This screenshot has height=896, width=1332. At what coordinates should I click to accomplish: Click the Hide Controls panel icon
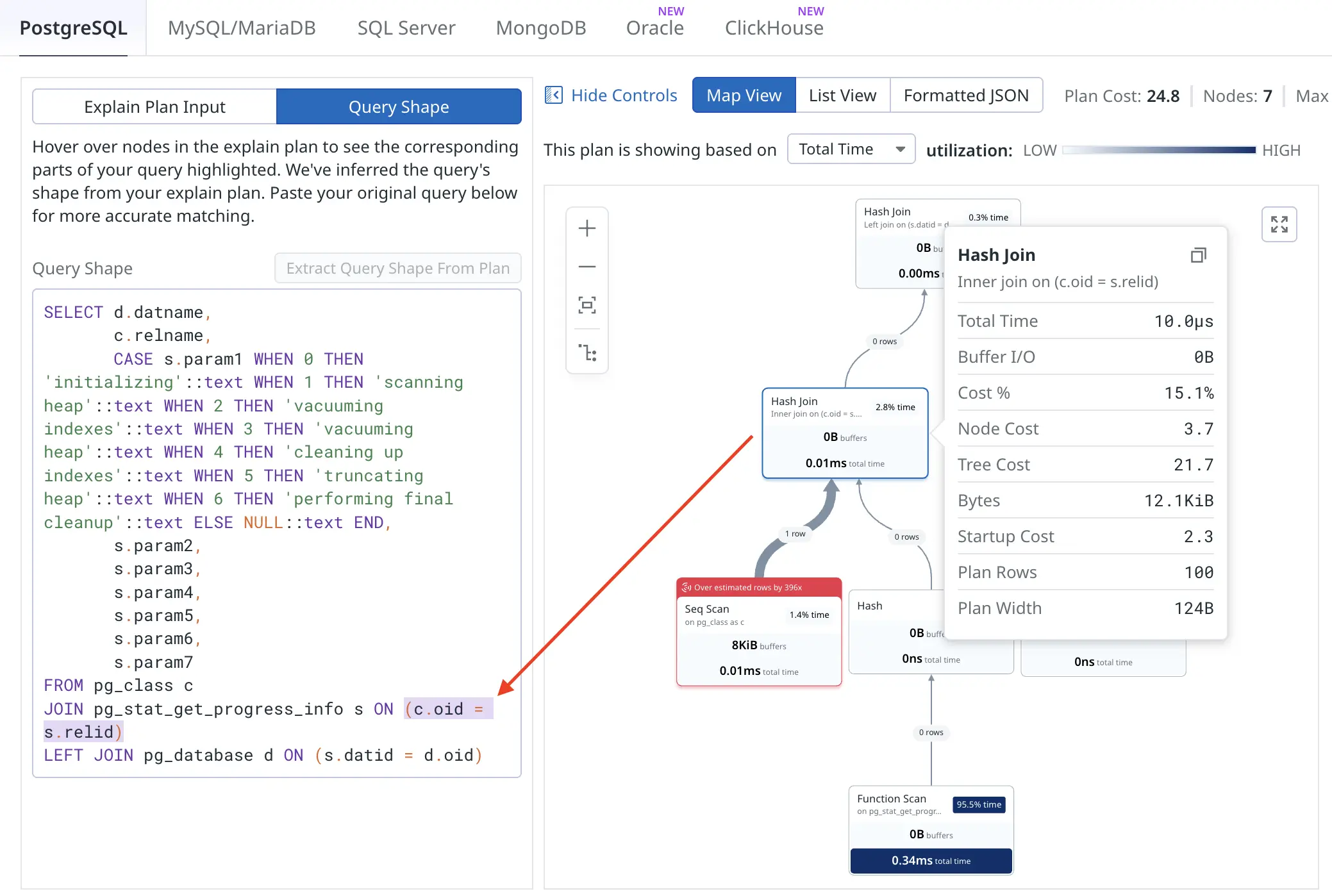tap(554, 95)
